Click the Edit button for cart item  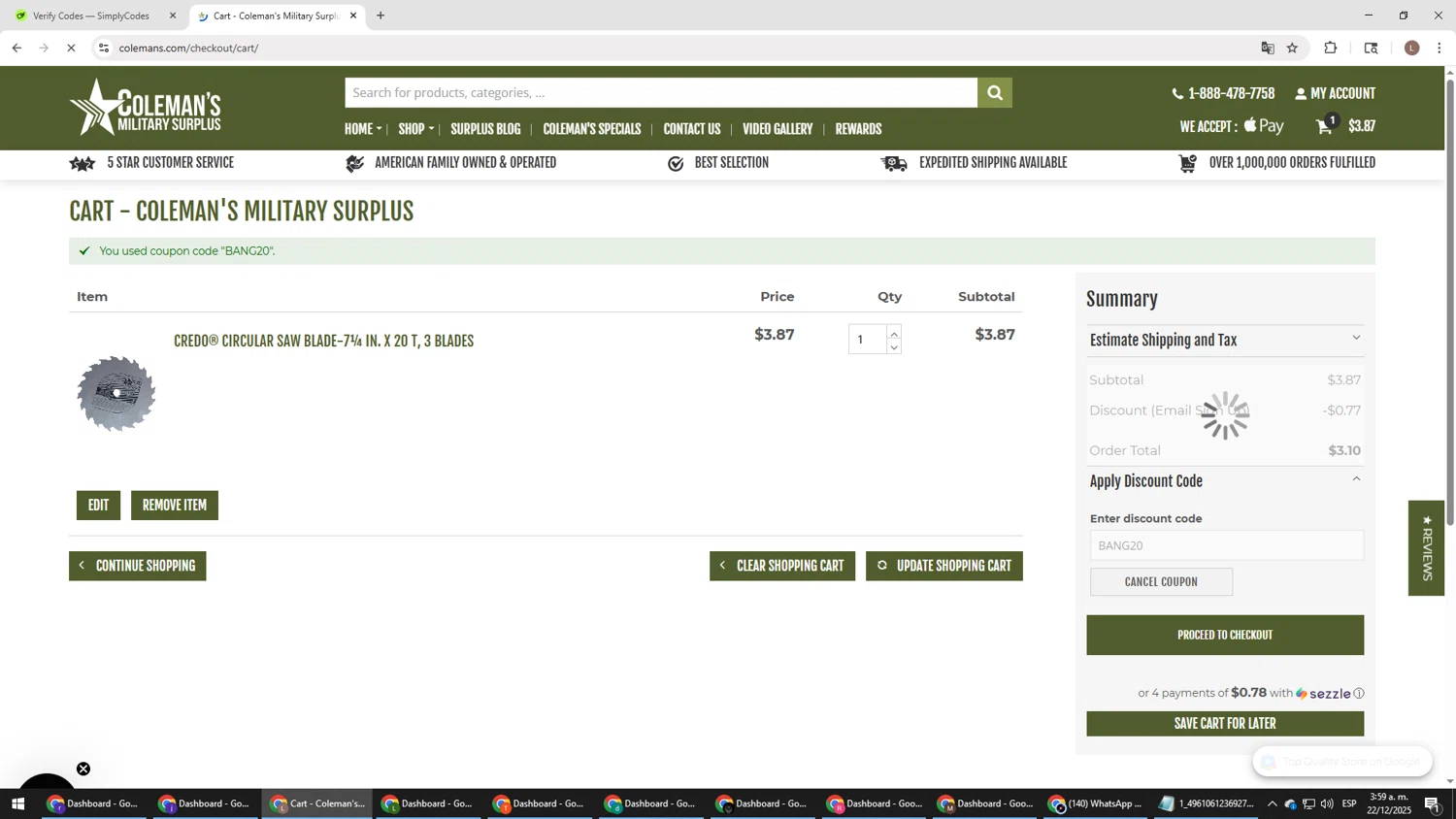(x=98, y=506)
